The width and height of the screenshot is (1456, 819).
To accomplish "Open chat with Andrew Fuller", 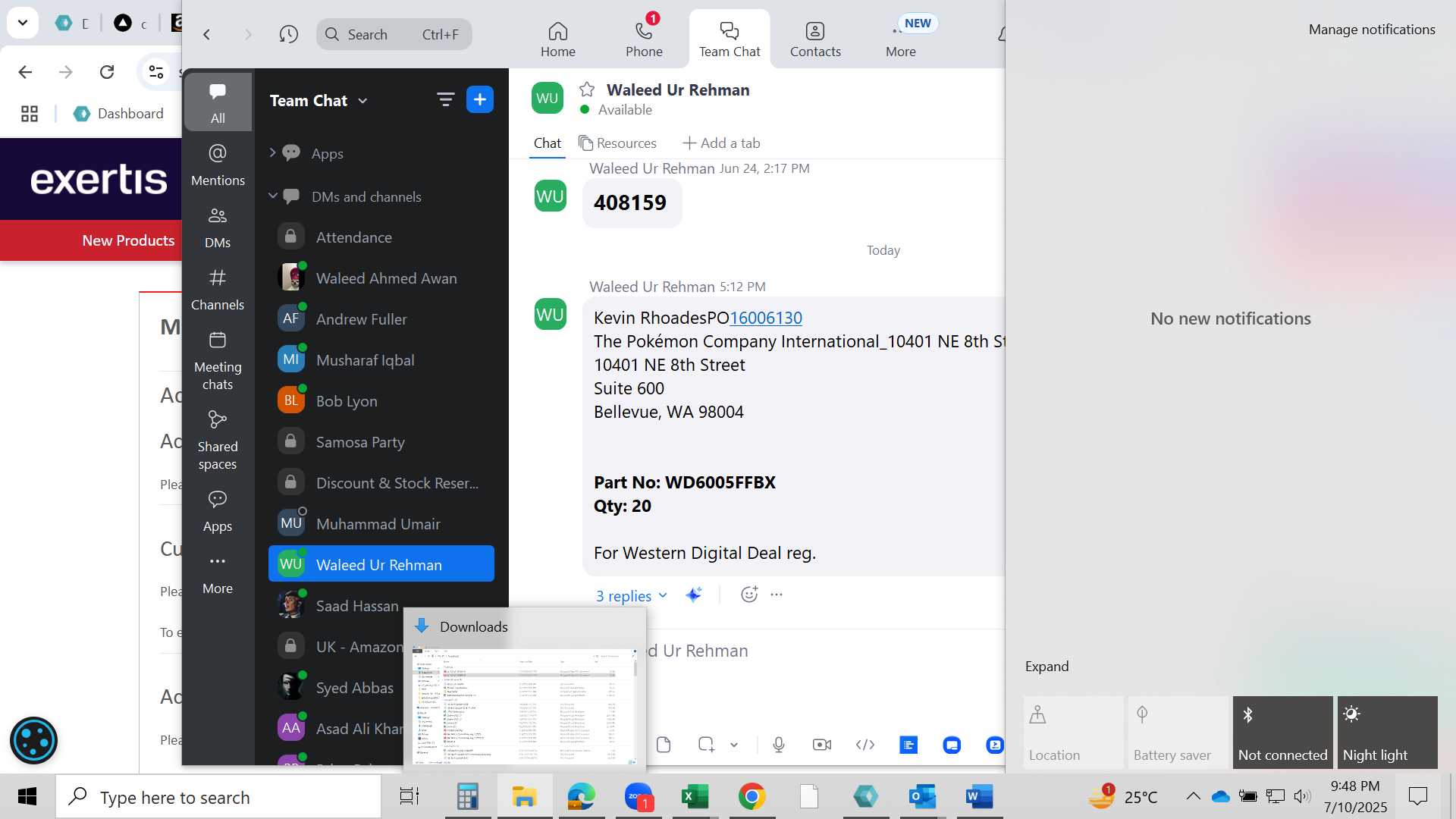I will pos(381,319).
